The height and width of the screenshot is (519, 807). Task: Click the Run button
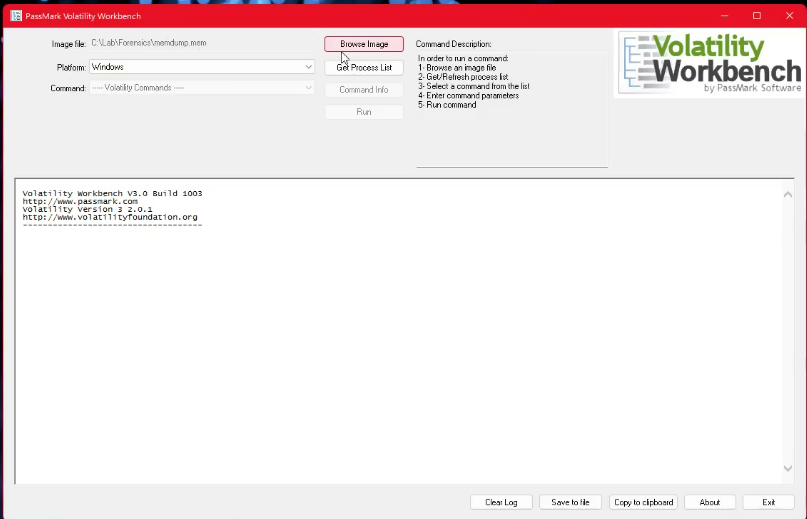[364, 112]
